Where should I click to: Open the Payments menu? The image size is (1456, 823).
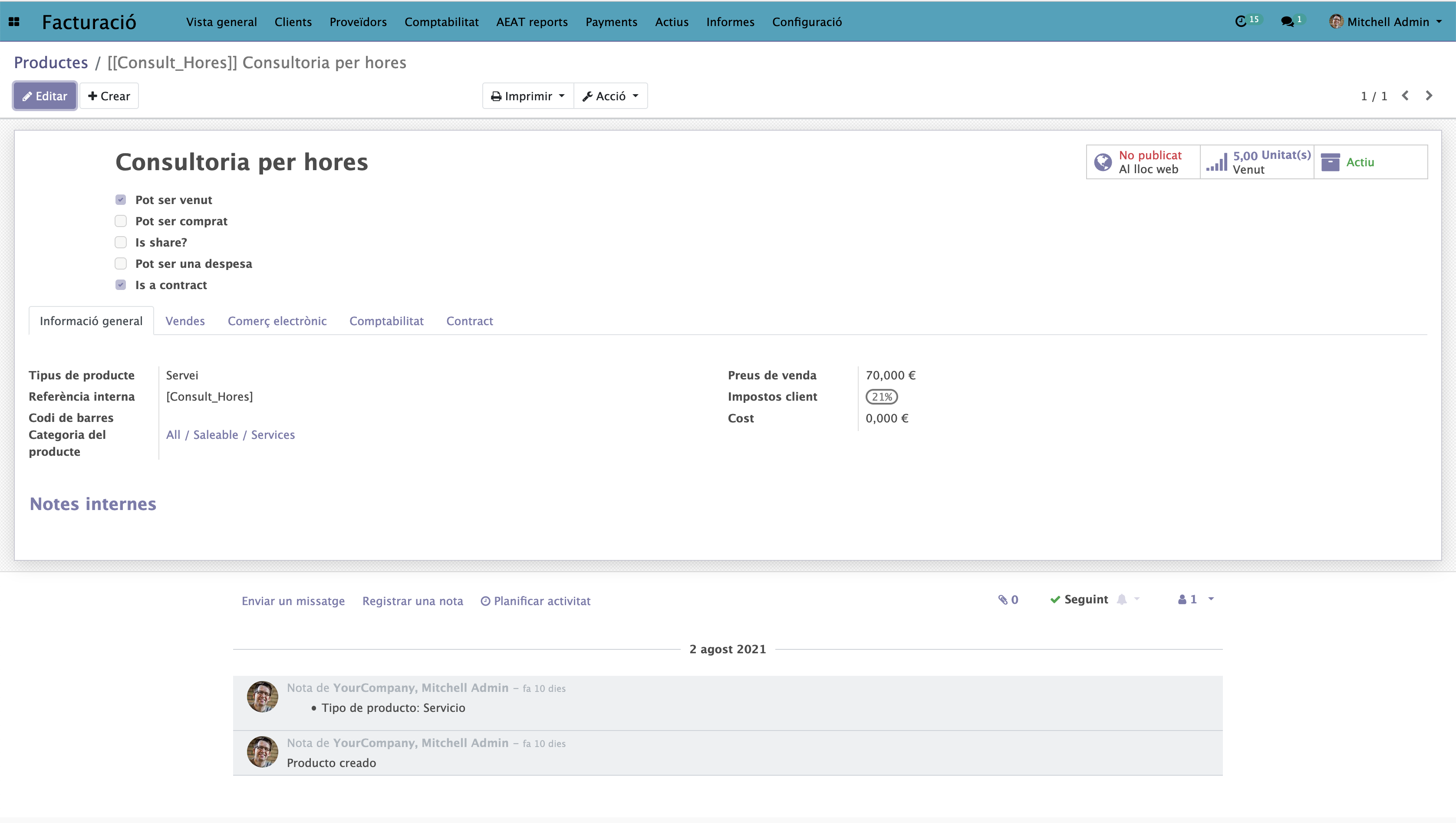611,21
